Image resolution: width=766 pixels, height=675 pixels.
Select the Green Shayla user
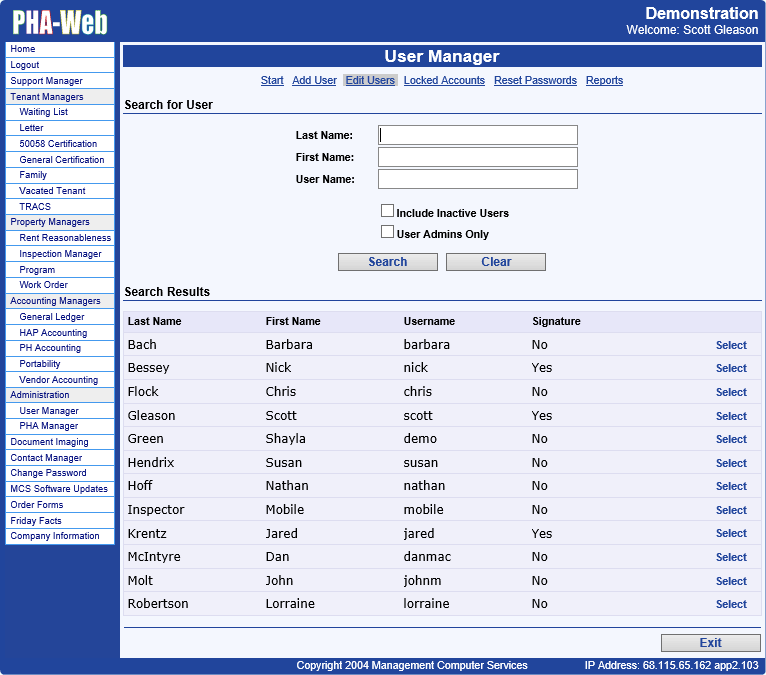click(x=731, y=439)
